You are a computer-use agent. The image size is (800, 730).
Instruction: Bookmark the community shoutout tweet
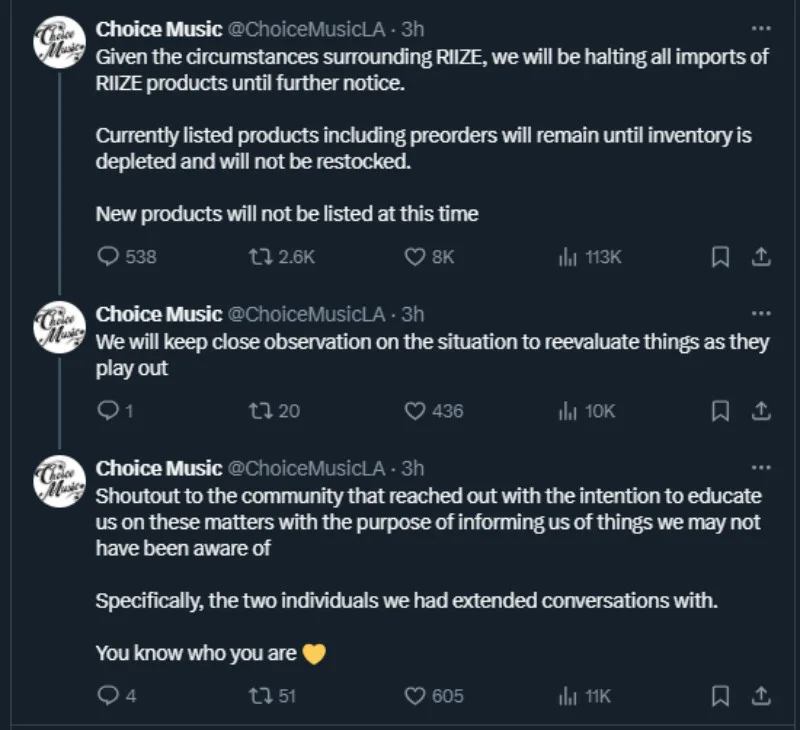tap(719, 696)
